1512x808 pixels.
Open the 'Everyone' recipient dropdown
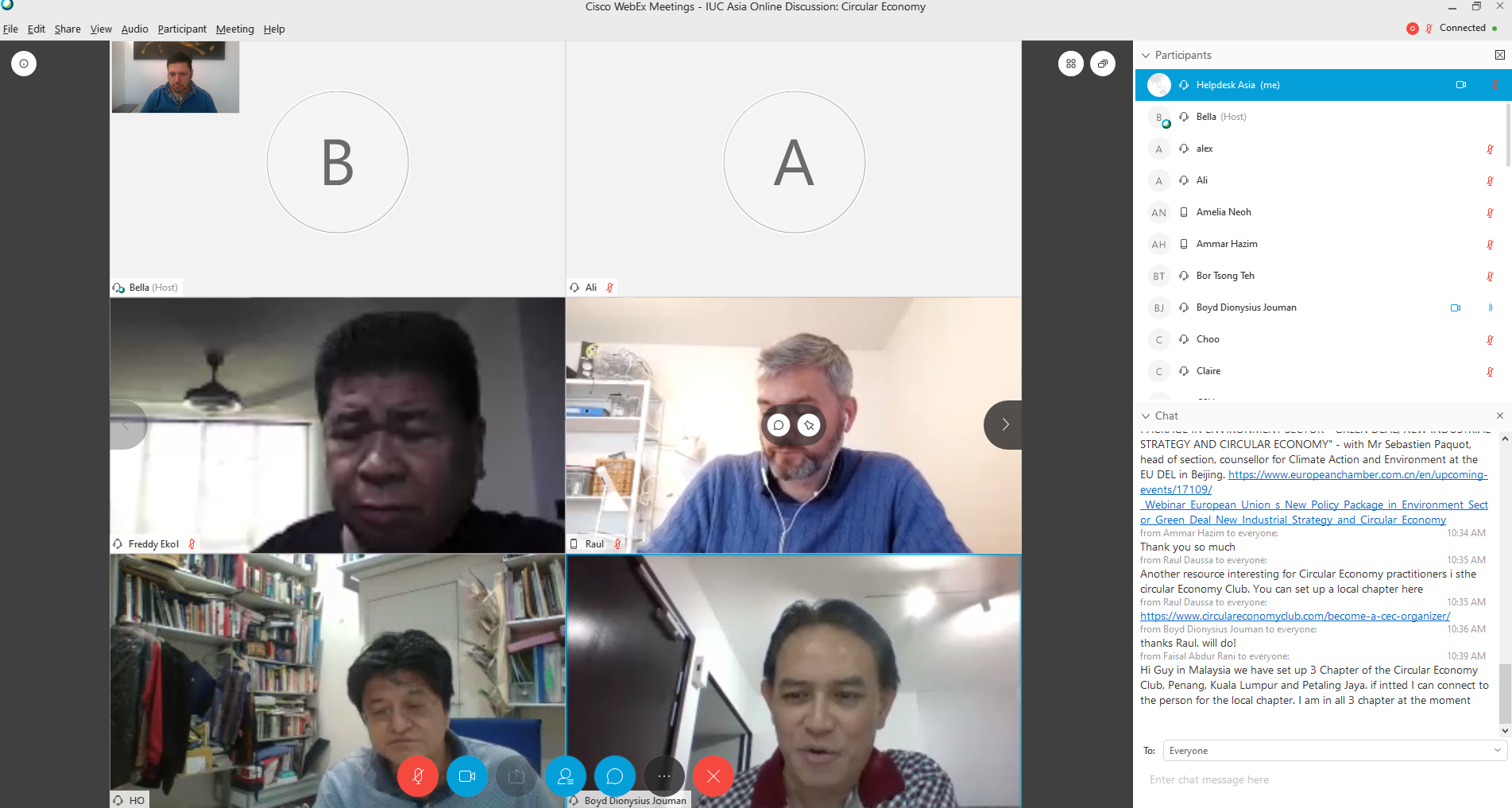click(x=1335, y=751)
